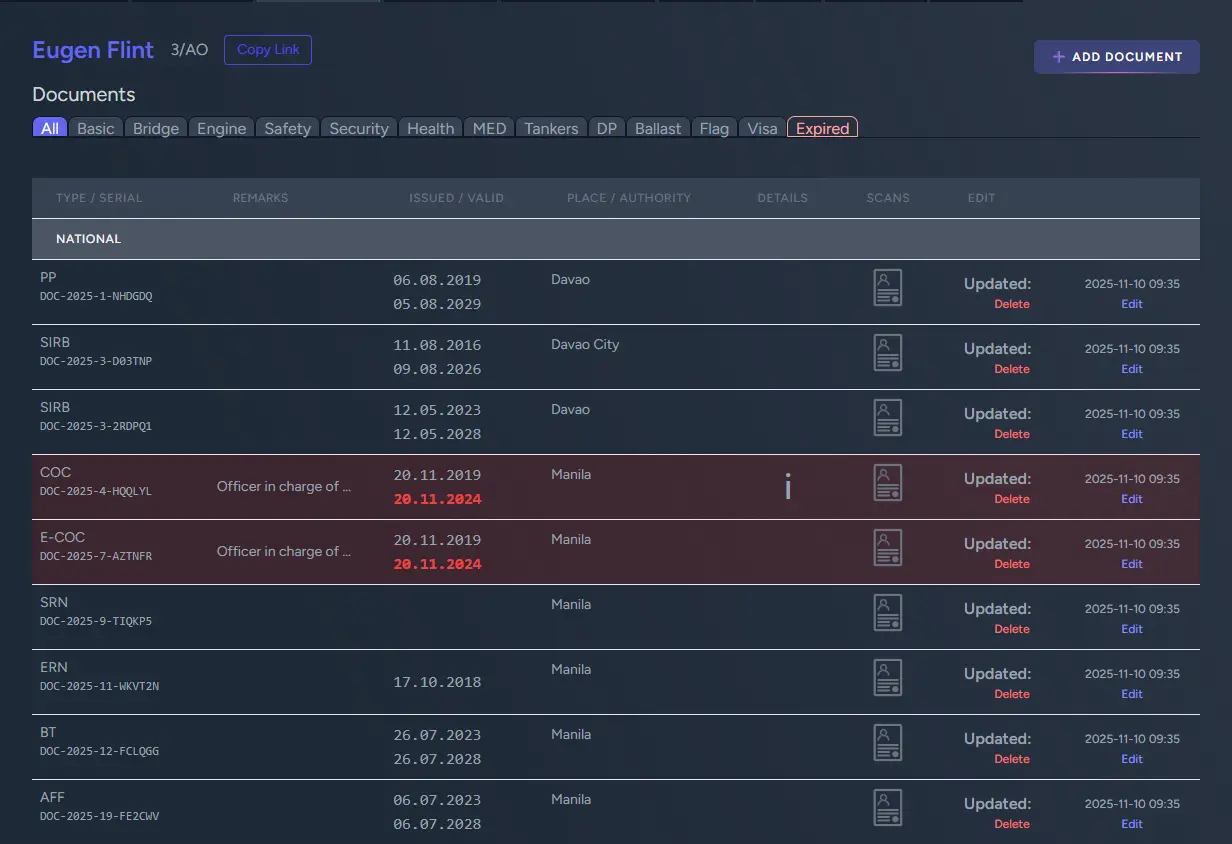This screenshot has height=844, width=1232.
Task: View scan of SIRB issued in Davao City
Action: (887, 353)
